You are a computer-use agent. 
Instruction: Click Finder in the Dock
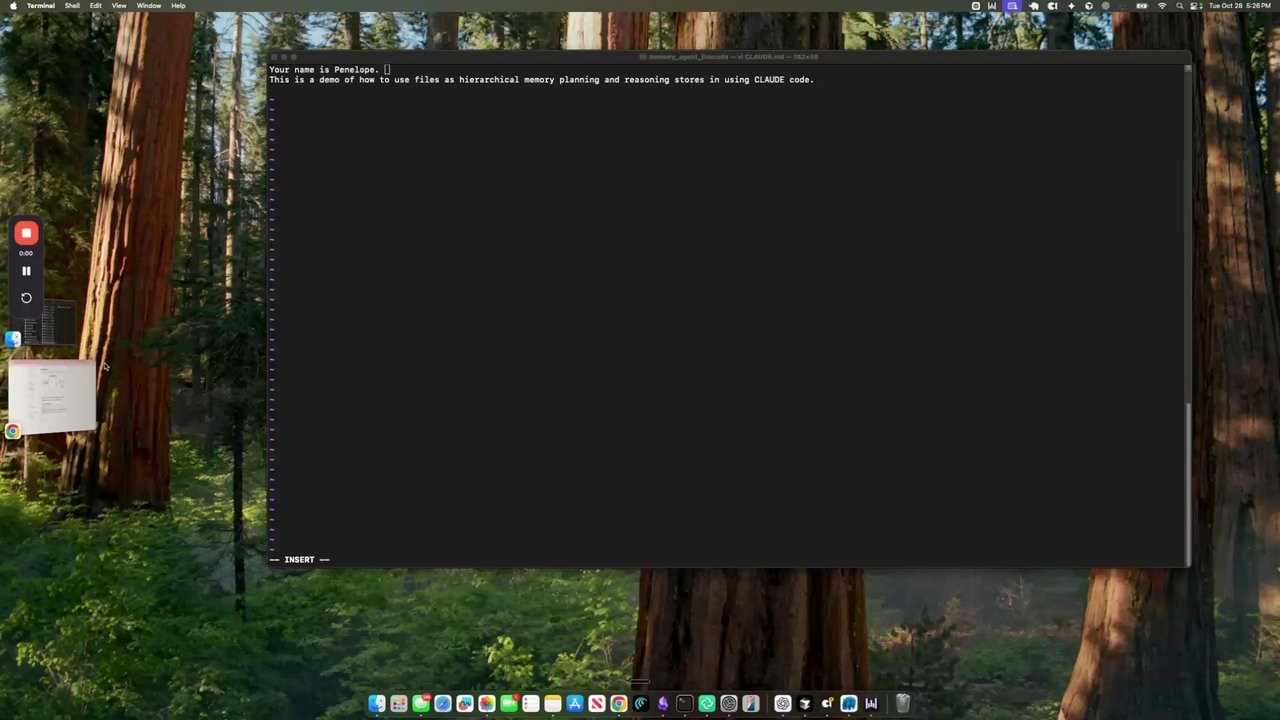pos(377,704)
